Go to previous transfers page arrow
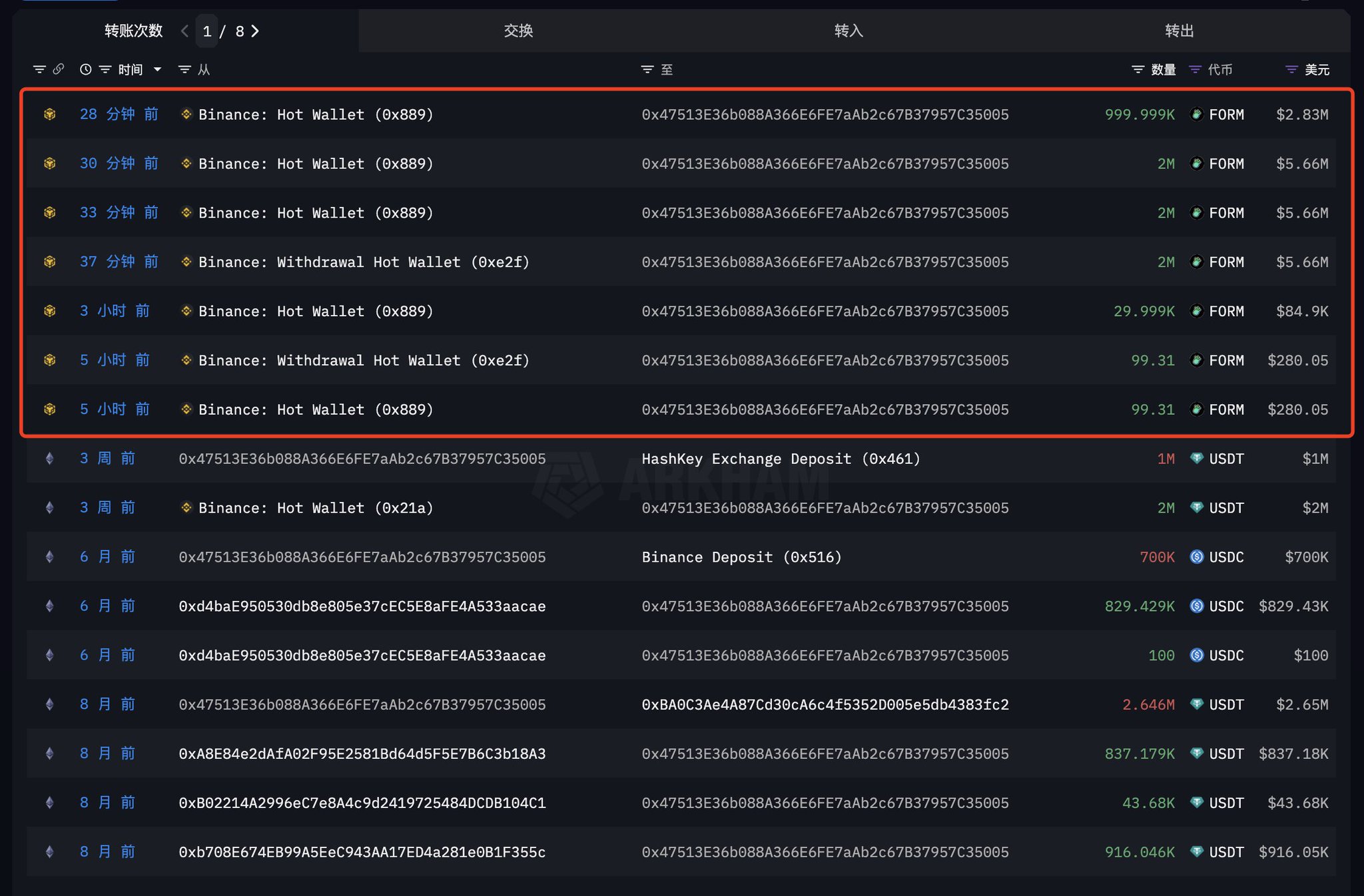The image size is (1364, 896). (185, 31)
